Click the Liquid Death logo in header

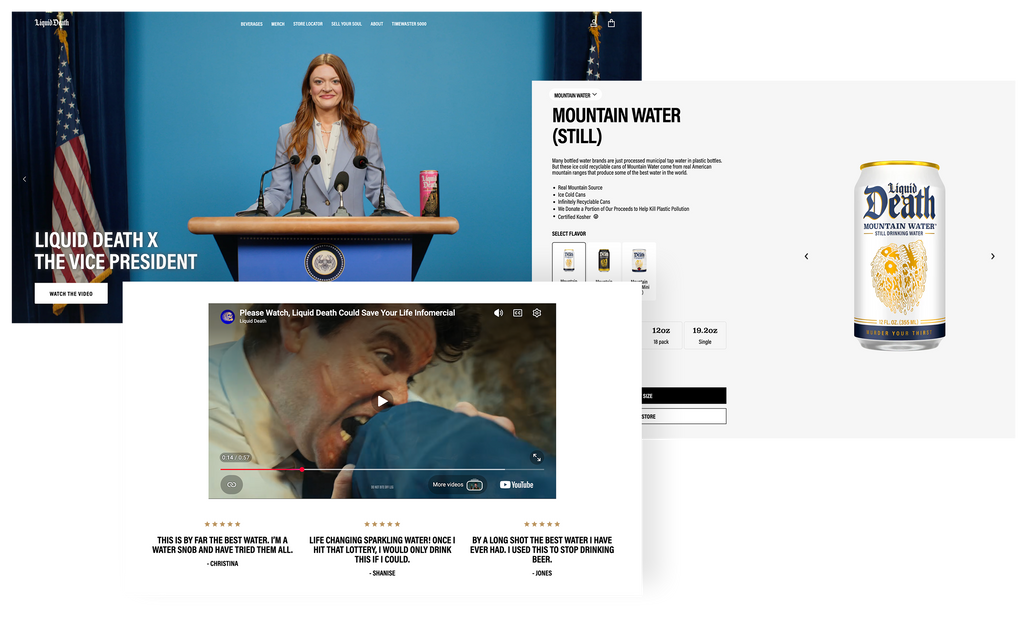click(52, 22)
